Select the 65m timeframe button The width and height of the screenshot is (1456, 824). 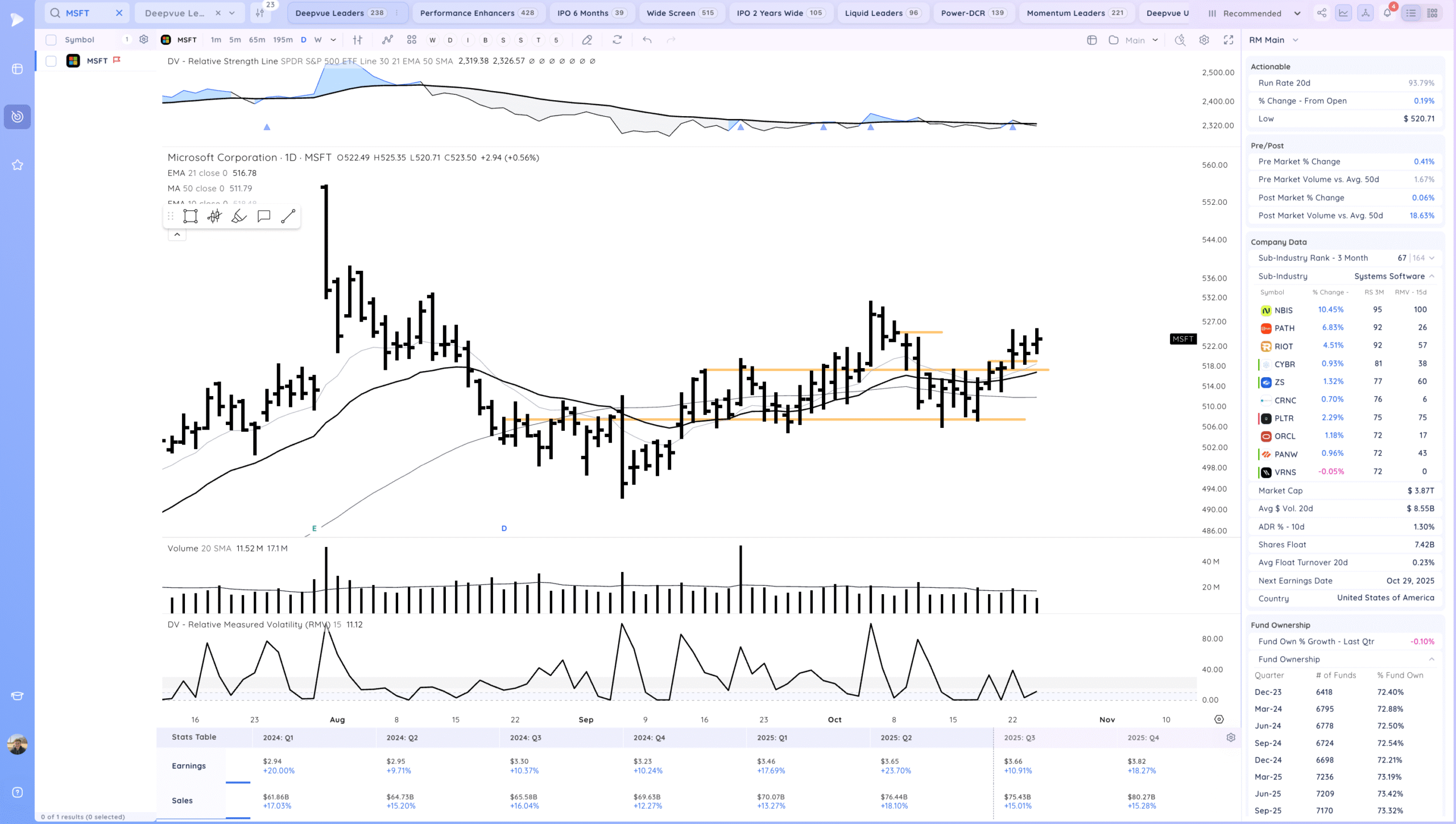(x=257, y=40)
